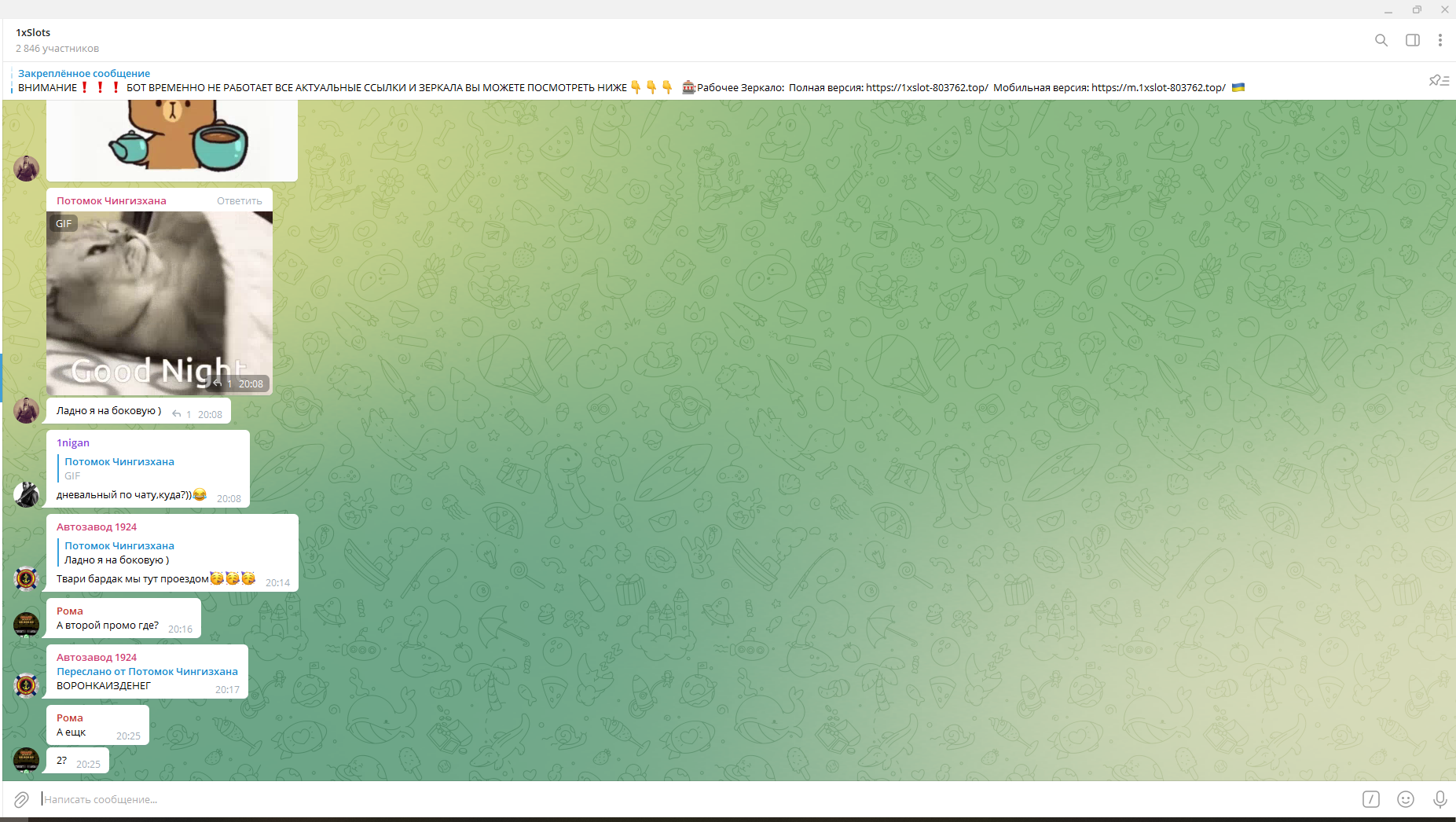Start voice message recording with microphone

(x=1439, y=799)
